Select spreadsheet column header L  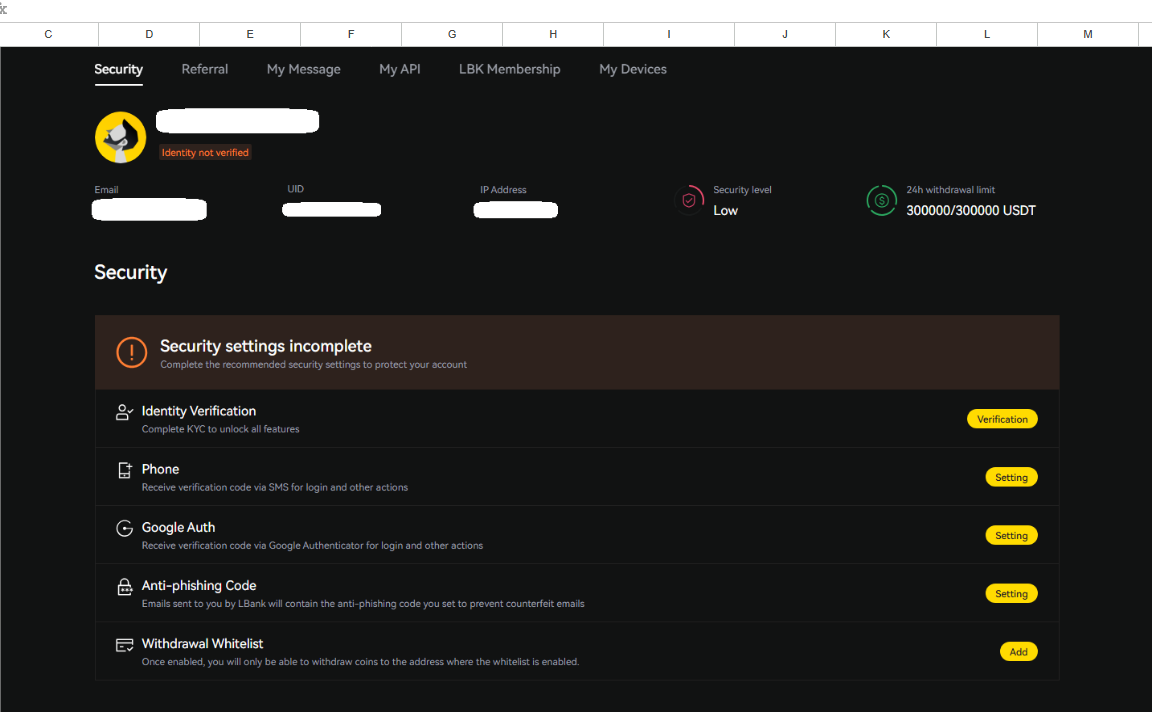tap(987, 34)
